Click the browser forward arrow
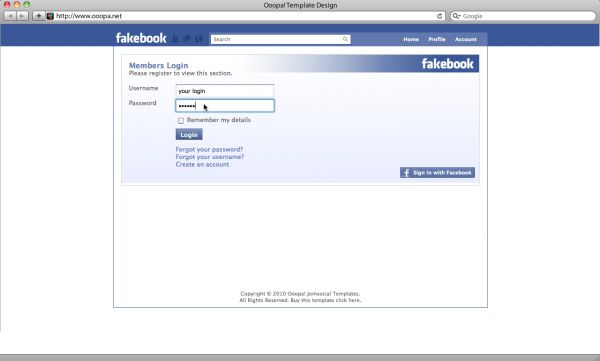This screenshot has width=600, height=361. [x=23, y=16]
